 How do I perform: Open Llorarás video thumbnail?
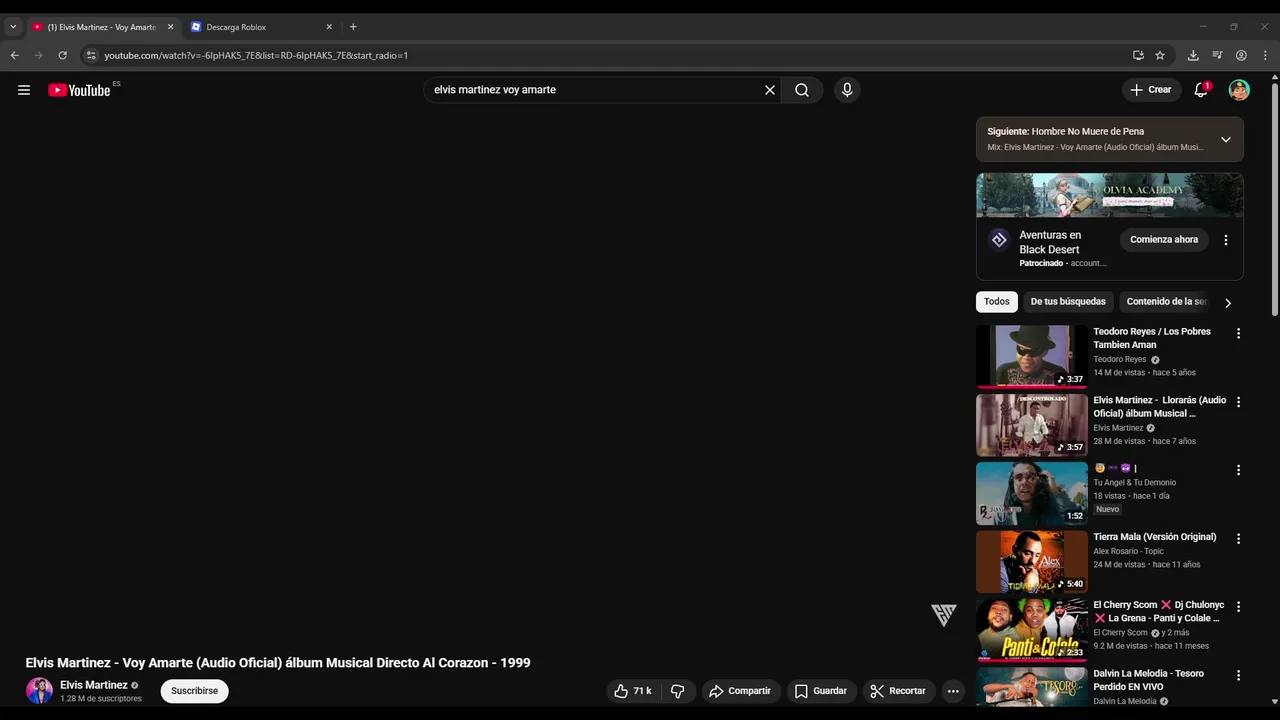tap(1032, 425)
